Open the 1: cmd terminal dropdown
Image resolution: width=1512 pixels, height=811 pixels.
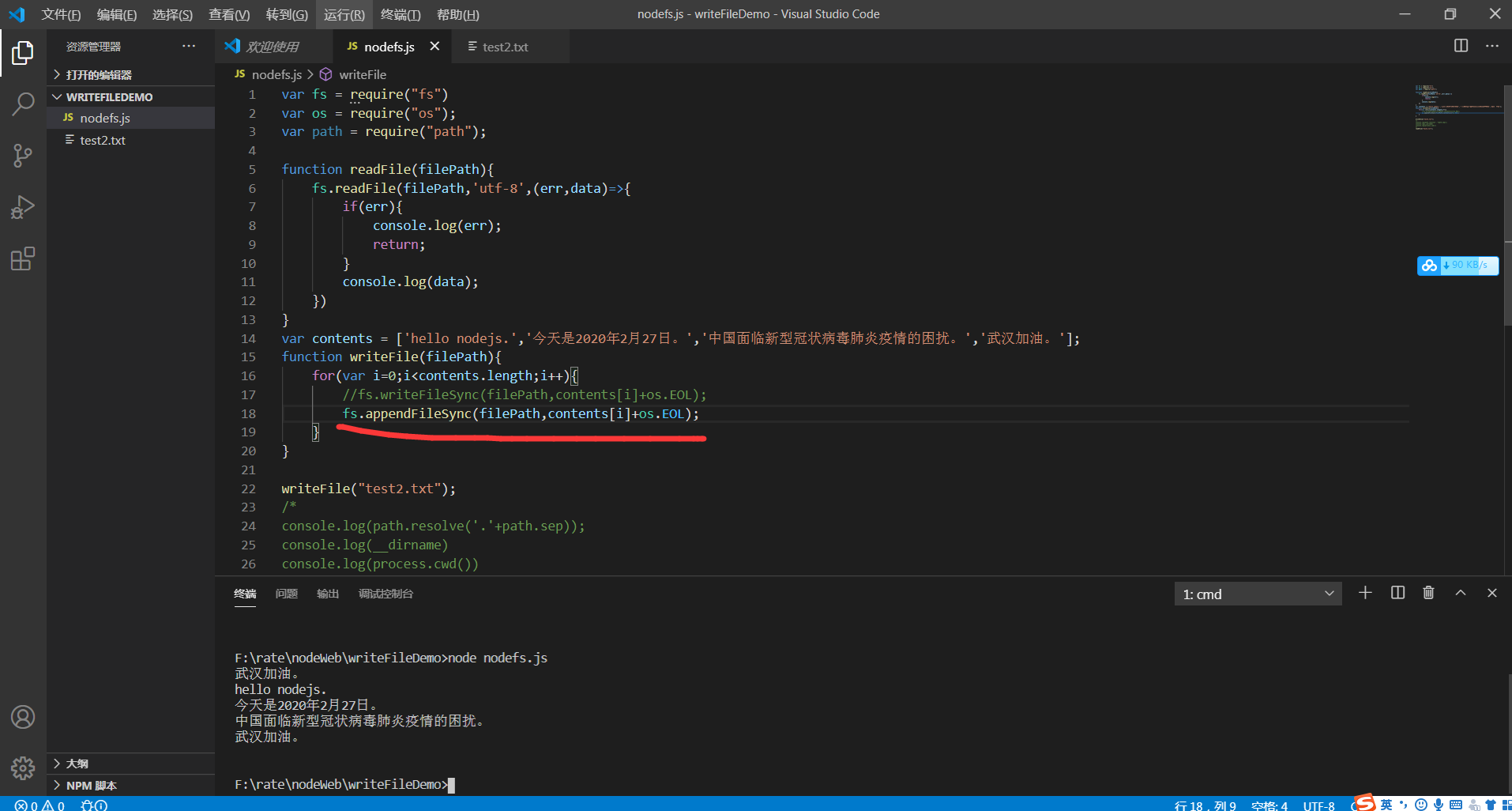click(1257, 594)
